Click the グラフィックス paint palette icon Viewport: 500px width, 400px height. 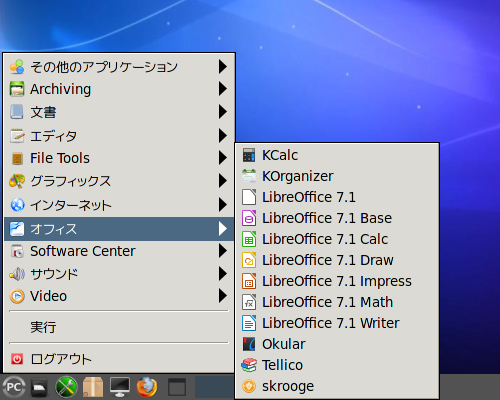coord(17,181)
